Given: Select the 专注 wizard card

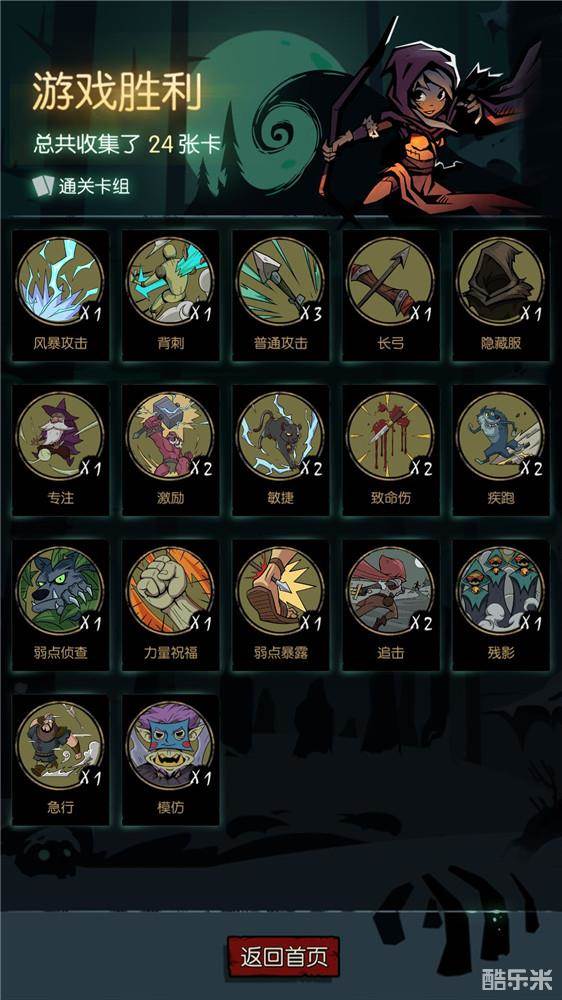Looking at the screenshot, I should (x=61, y=450).
